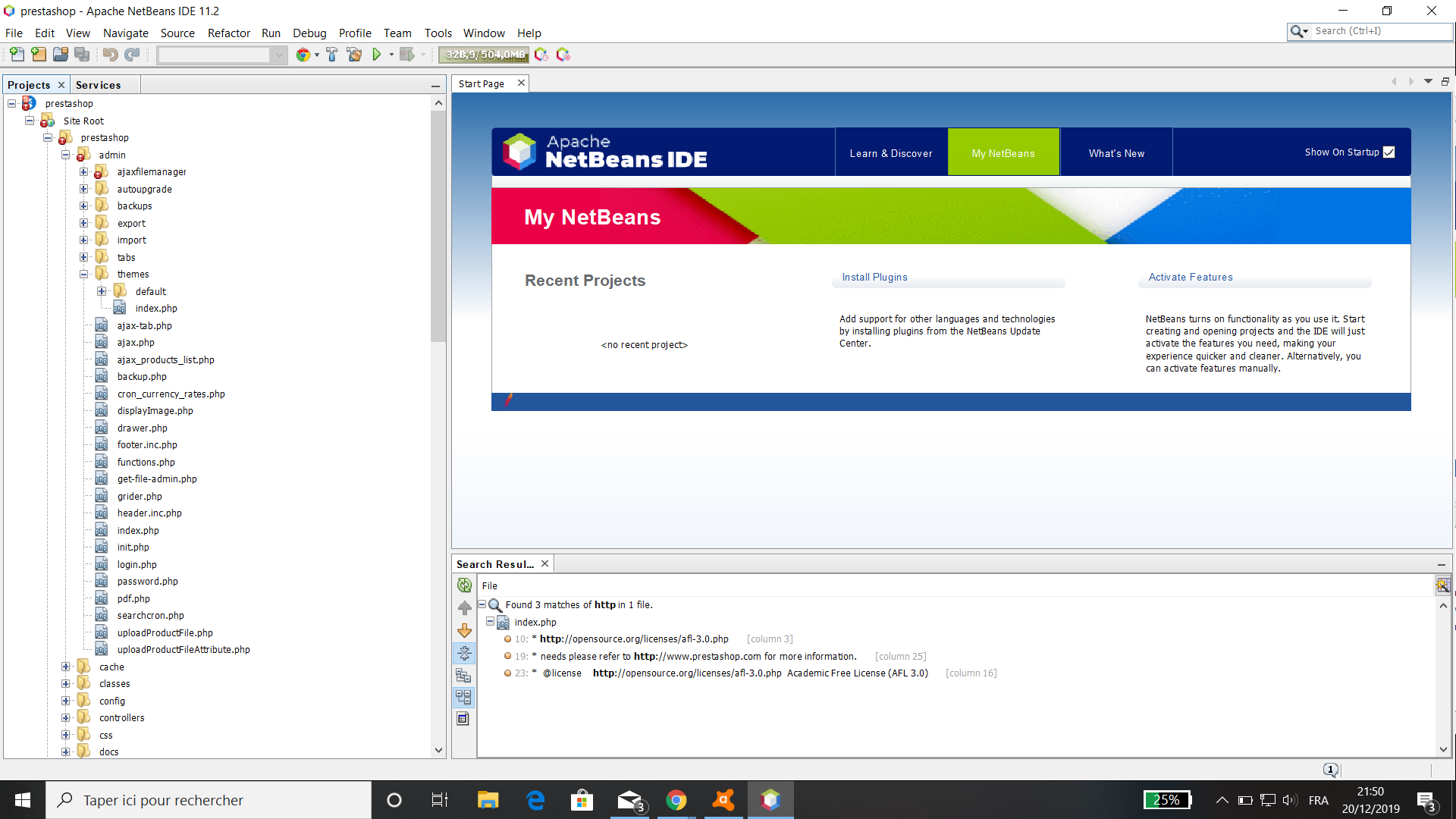Run project with green play icon

click(377, 55)
